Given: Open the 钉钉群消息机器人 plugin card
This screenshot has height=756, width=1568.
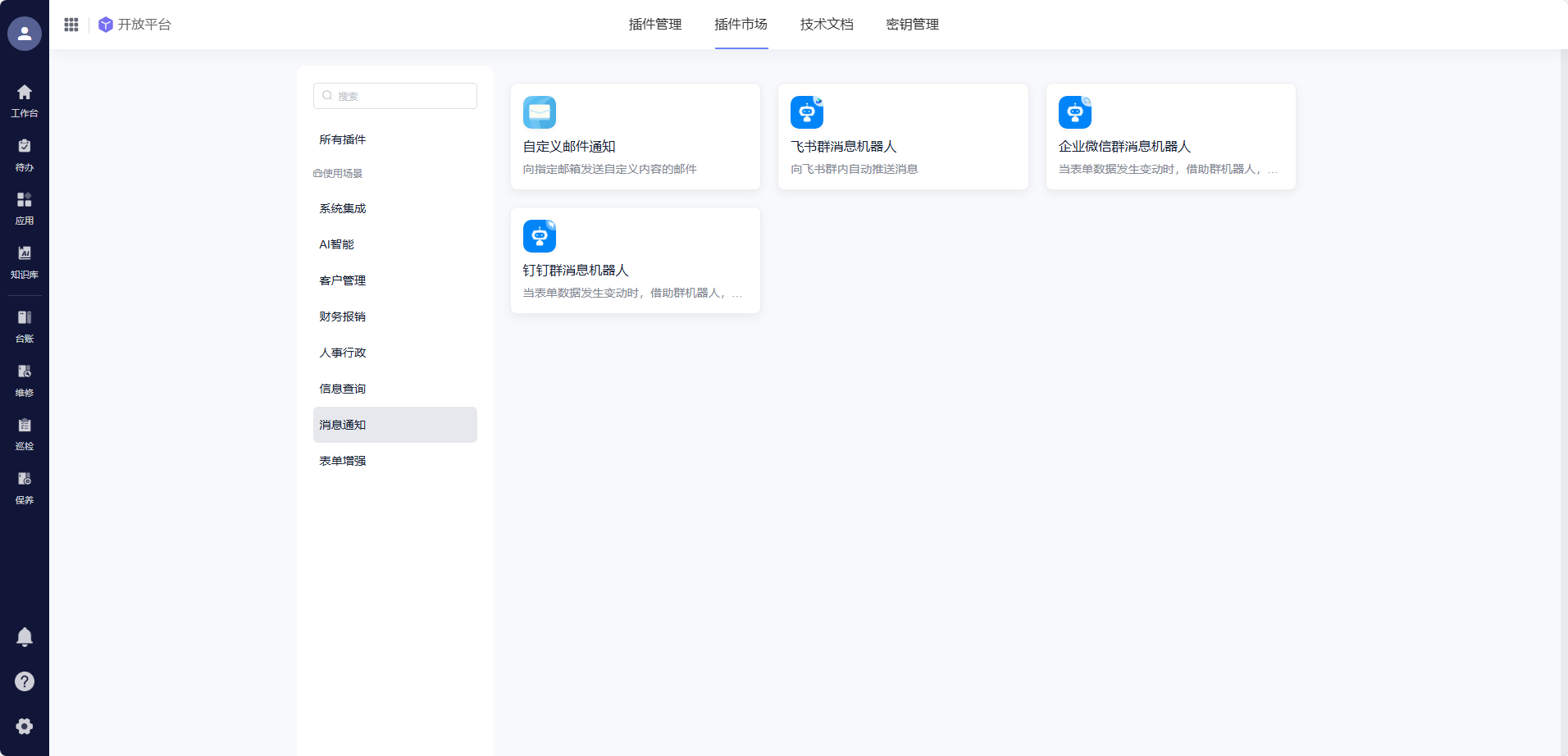Looking at the screenshot, I should 635,261.
